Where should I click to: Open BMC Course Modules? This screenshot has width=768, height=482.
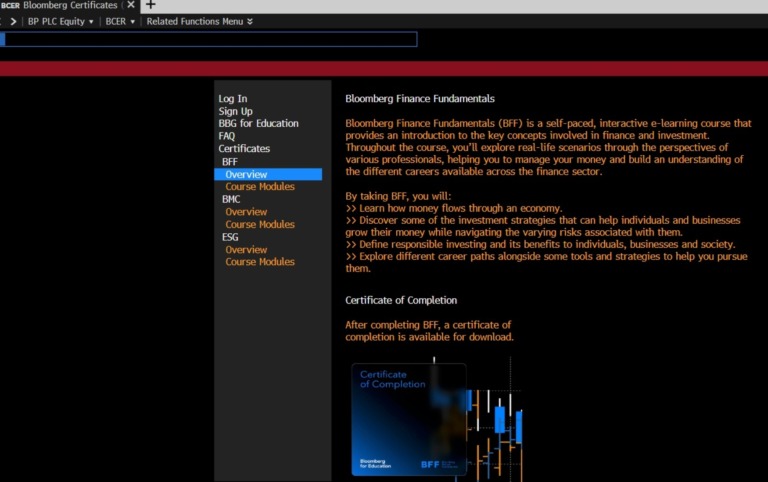(x=260, y=224)
